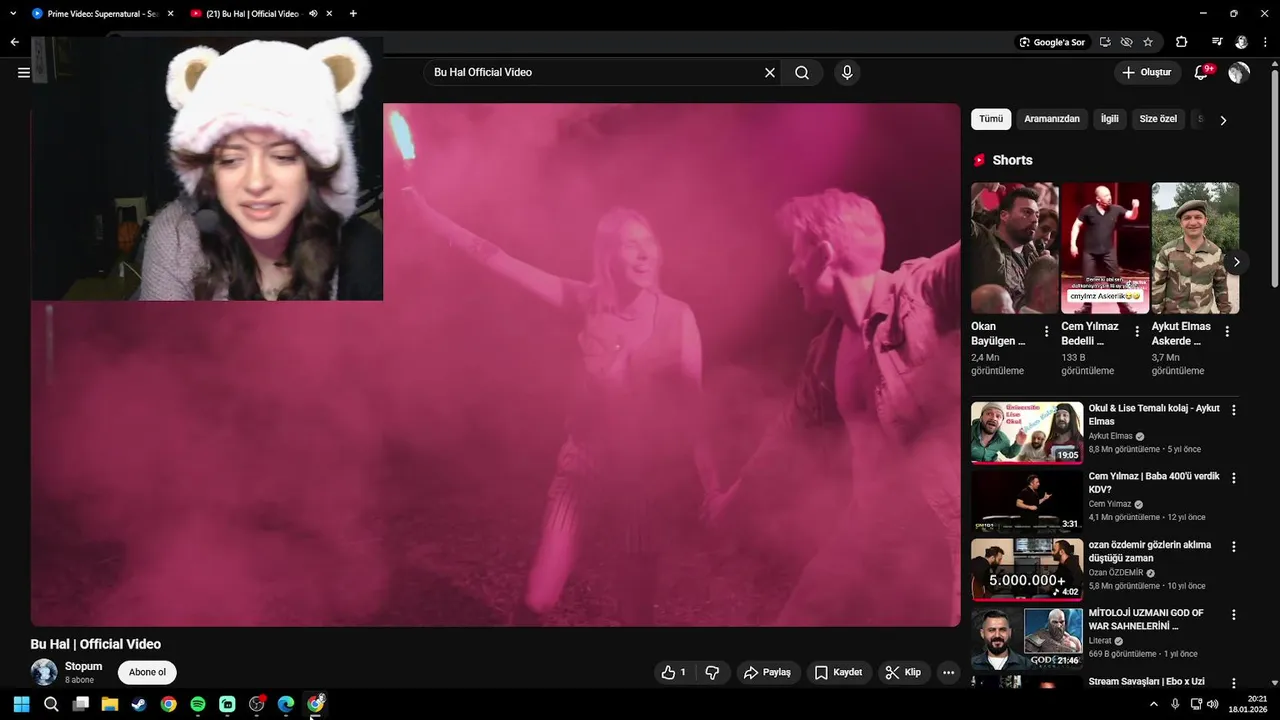This screenshot has width=1280, height=720.
Task: Show more filter chips with the right arrow
Action: click(1222, 120)
